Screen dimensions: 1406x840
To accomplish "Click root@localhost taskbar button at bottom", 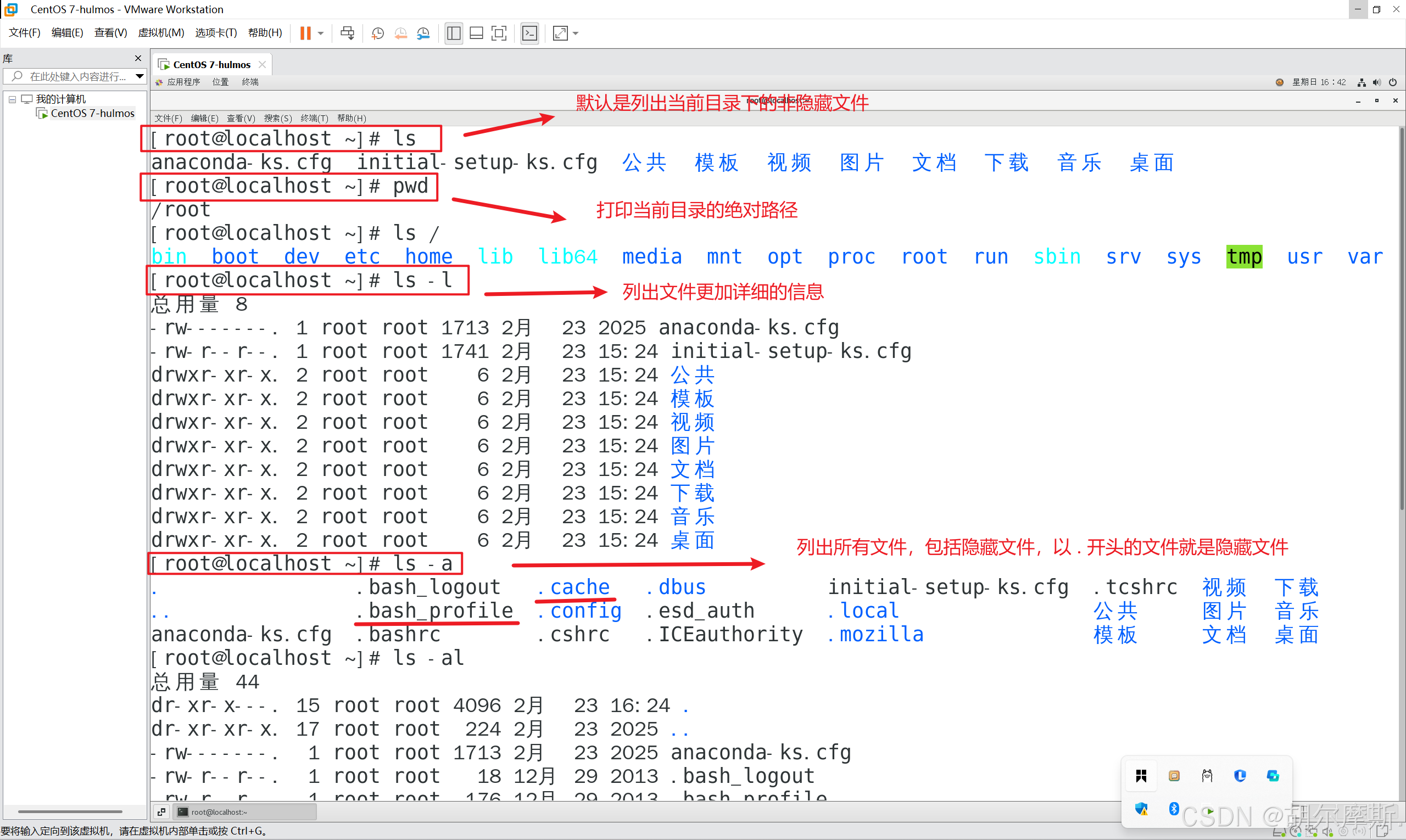I will point(244,811).
